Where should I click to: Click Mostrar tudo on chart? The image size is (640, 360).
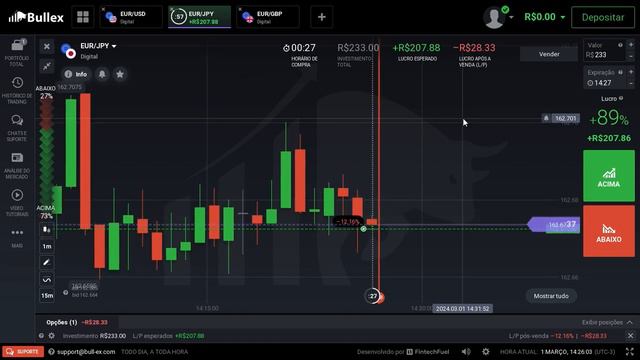pyautogui.click(x=551, y=296)
